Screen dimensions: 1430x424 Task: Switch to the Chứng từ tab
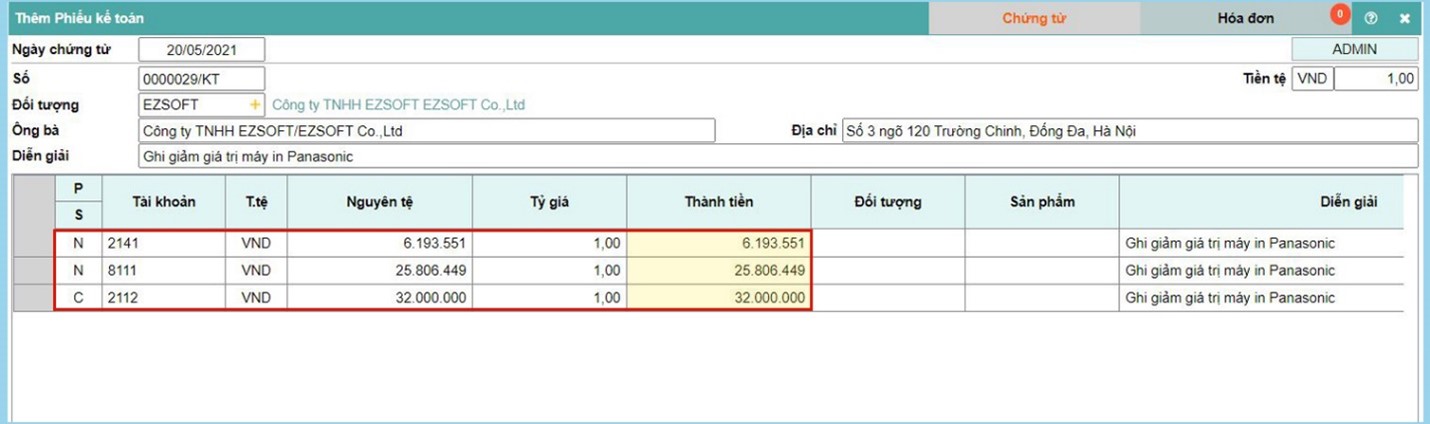click(1034, 18)
